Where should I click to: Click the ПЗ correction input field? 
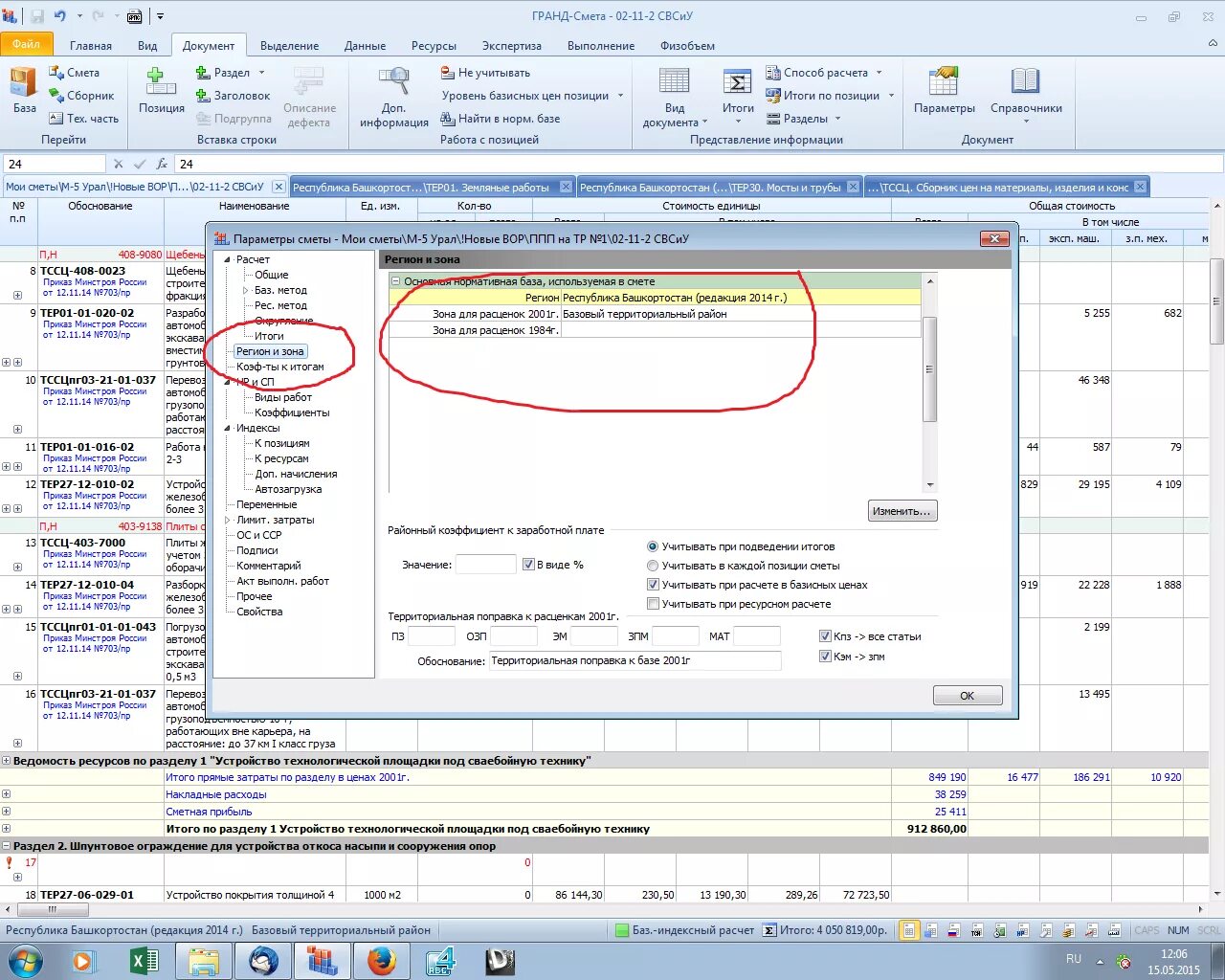432,636
